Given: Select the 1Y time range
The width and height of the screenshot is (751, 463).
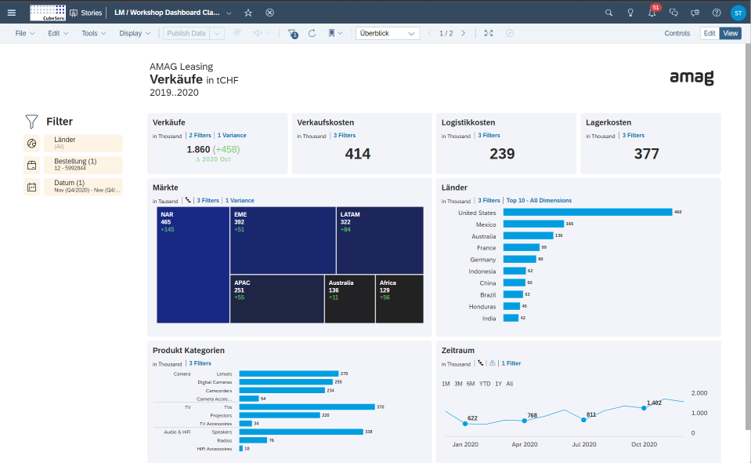Looking at the screenshot, I should (x=498, y=384).
